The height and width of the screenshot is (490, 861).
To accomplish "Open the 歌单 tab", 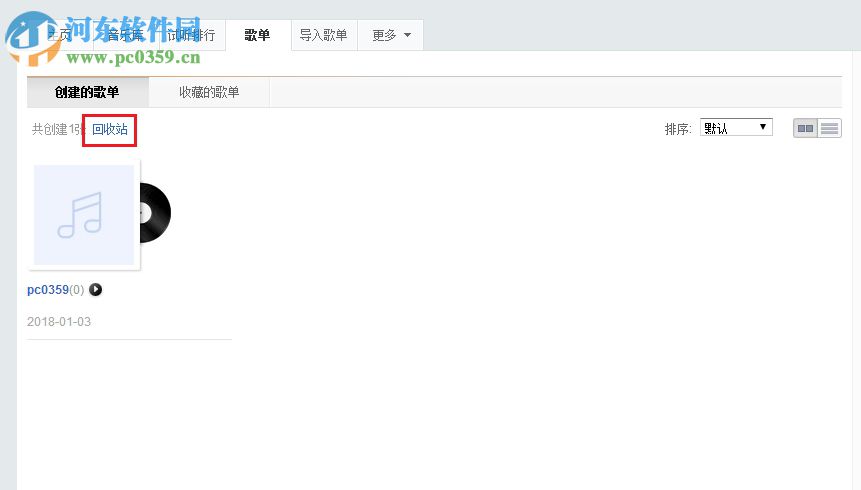I will (258, 35).
